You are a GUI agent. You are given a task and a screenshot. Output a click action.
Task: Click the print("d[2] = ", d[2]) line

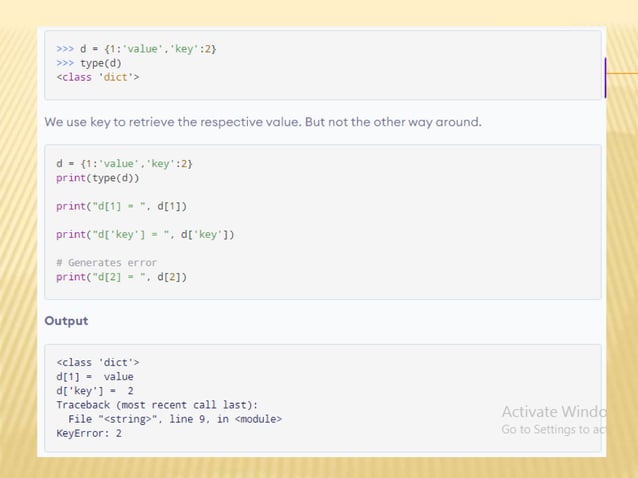[x=121, y=277]
